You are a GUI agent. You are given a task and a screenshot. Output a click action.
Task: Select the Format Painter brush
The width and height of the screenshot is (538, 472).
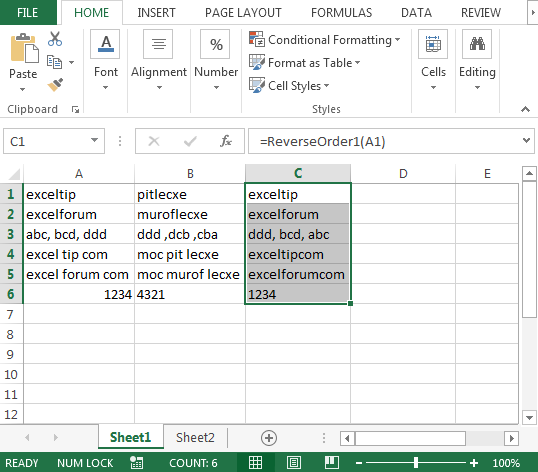click(x=55, y=85)
